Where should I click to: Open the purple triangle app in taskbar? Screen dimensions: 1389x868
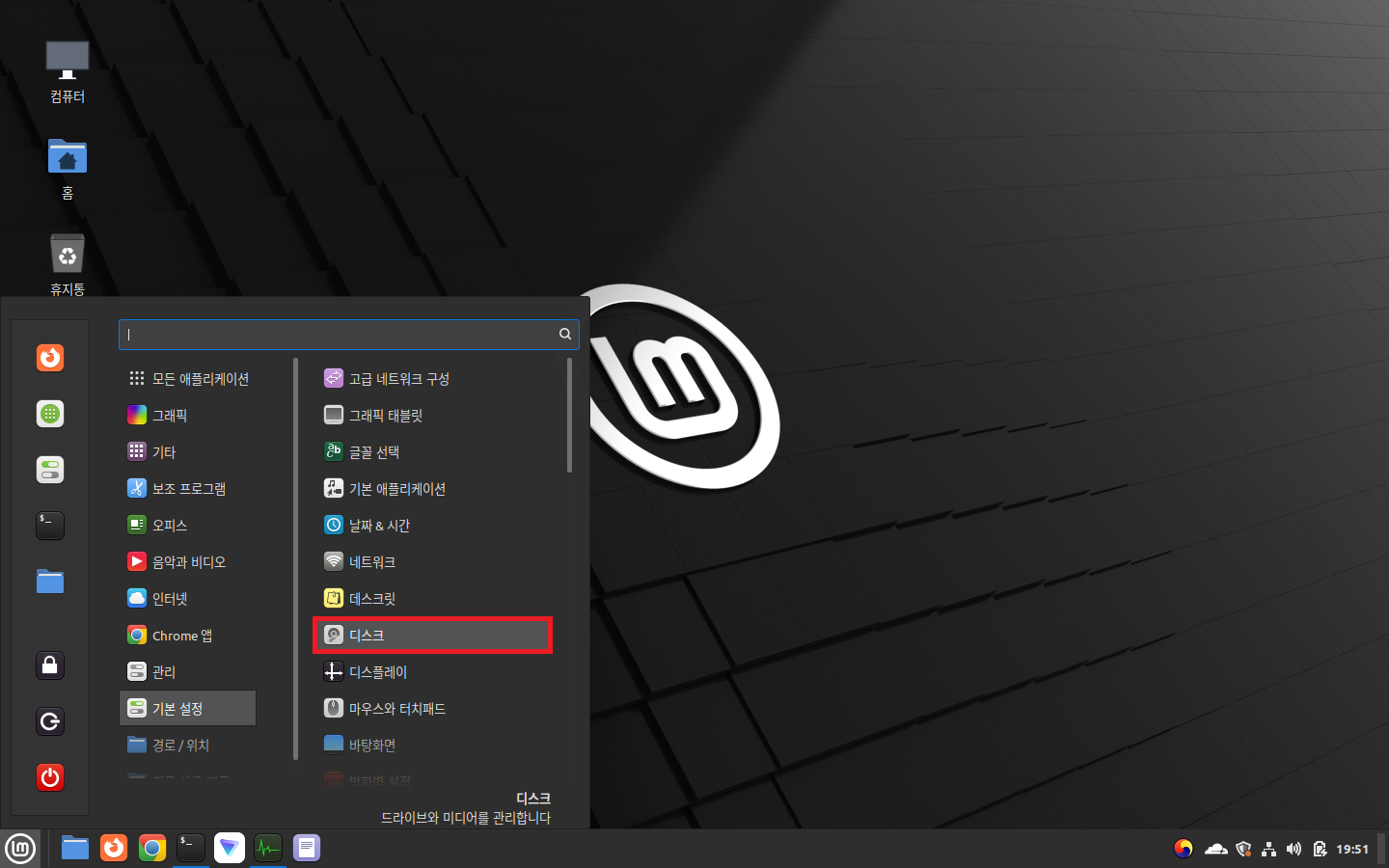(230, 849)
